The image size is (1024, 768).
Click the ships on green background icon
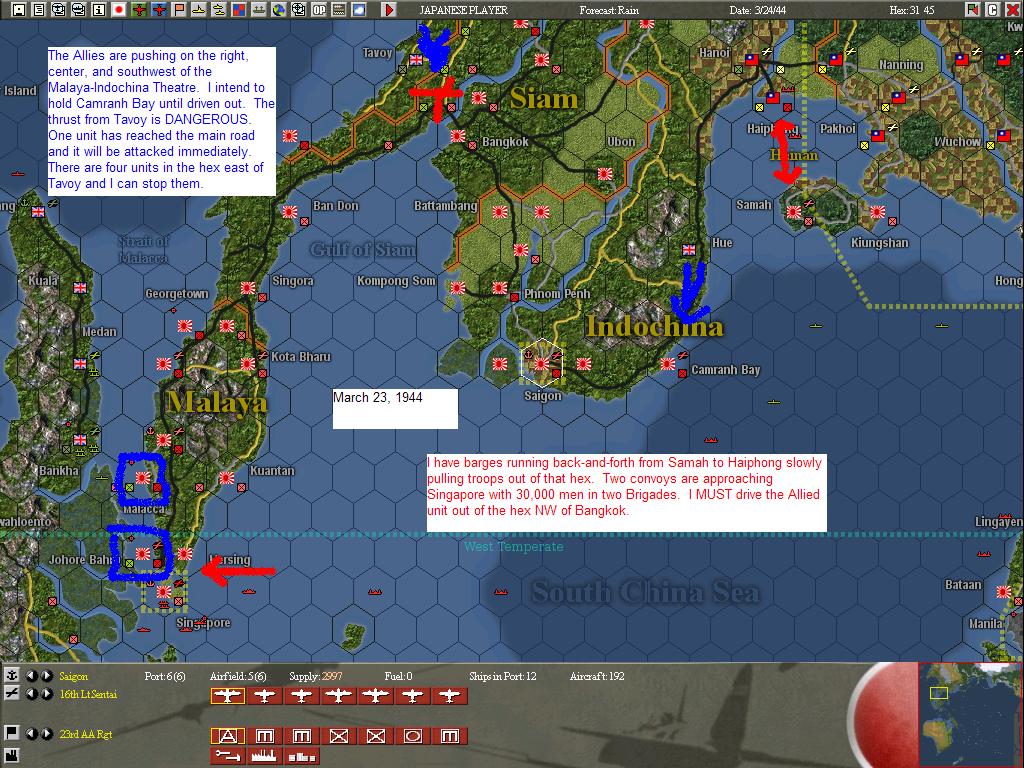click(x=259, y=10)
